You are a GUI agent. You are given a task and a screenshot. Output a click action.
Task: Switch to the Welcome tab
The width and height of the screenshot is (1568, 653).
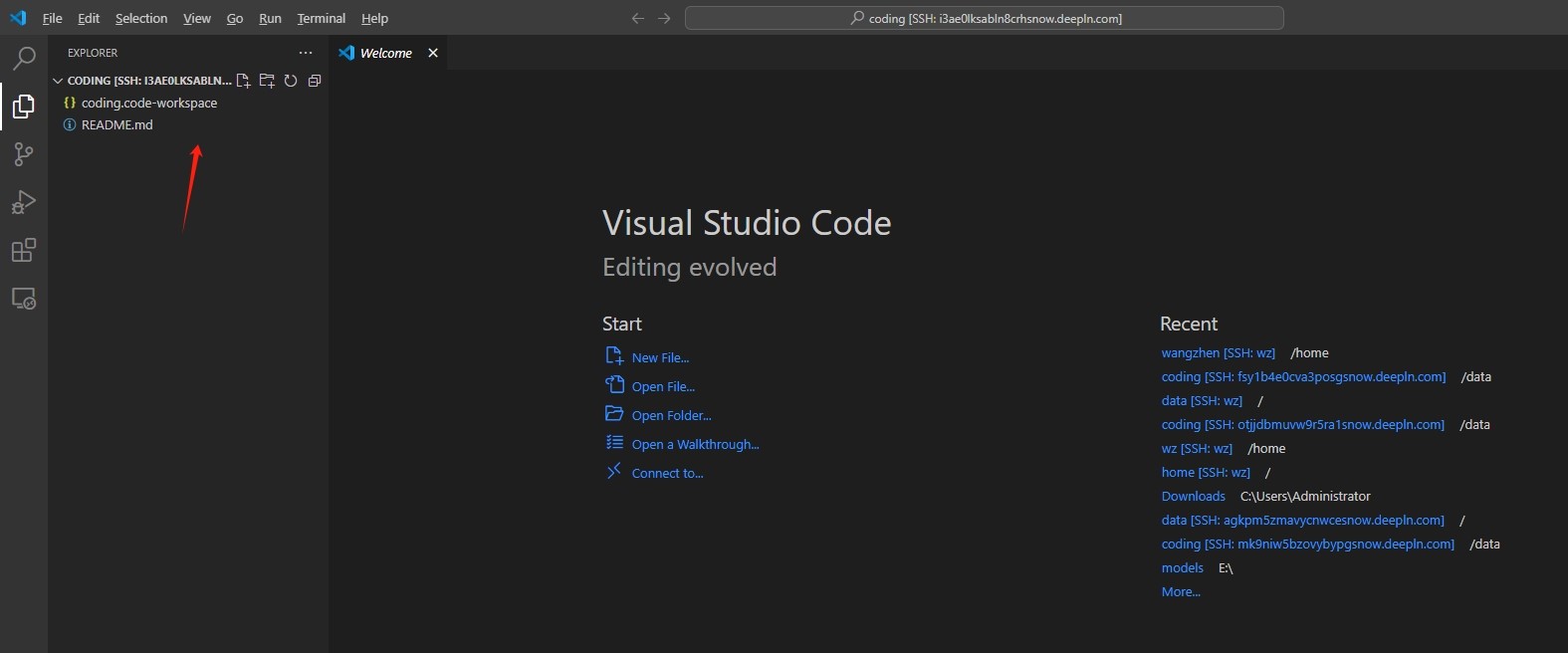pos(386,53)
